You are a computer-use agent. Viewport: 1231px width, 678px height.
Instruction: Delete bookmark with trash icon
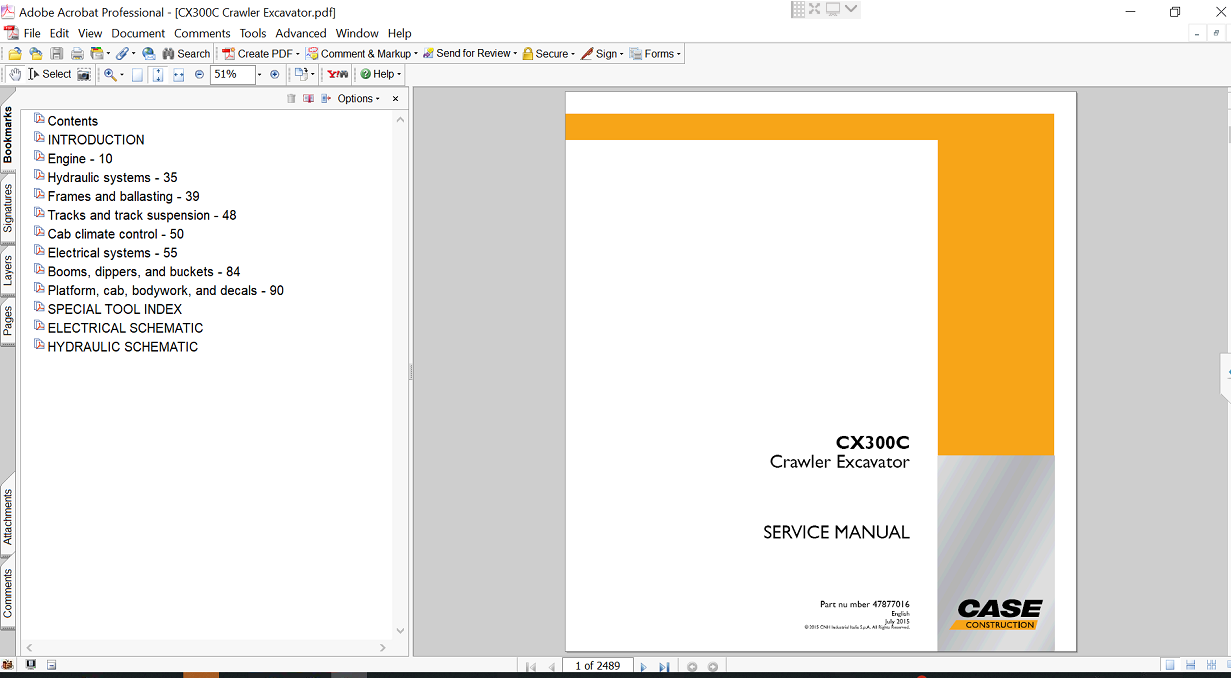pyautogui.click(x=291, y=99)
